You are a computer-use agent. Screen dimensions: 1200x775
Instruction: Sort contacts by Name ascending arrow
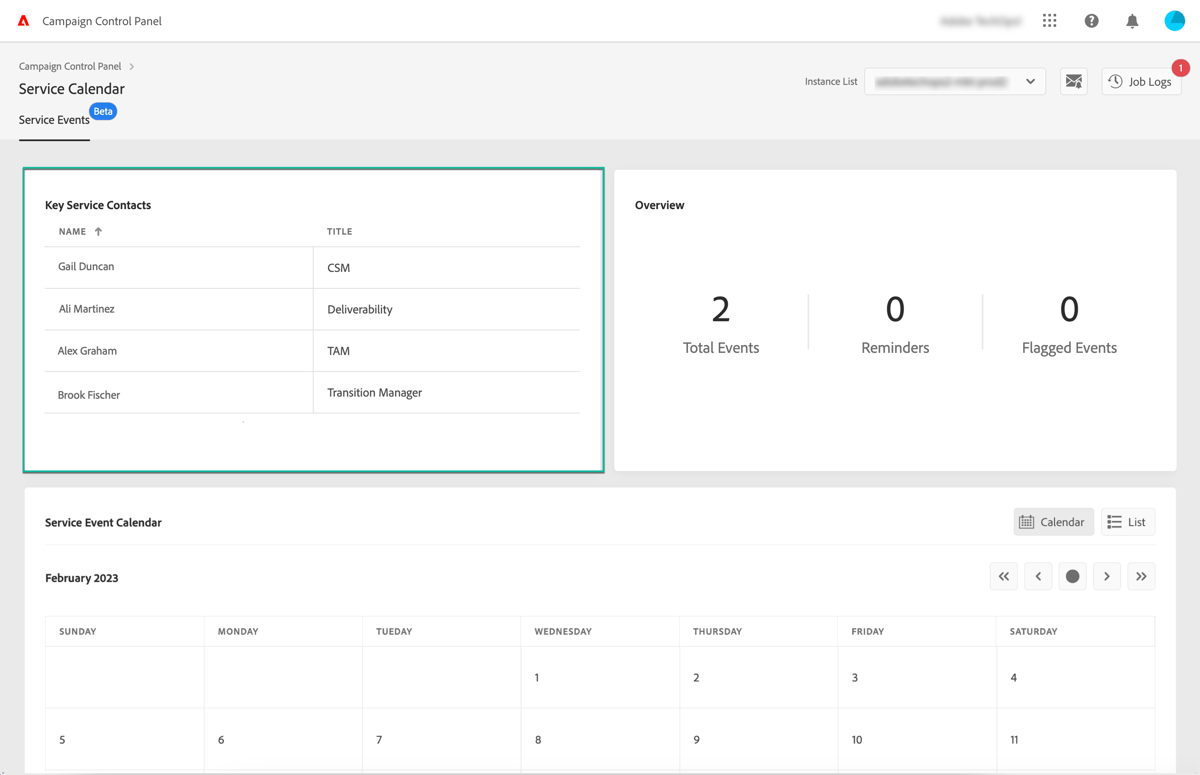pos(98,231)
